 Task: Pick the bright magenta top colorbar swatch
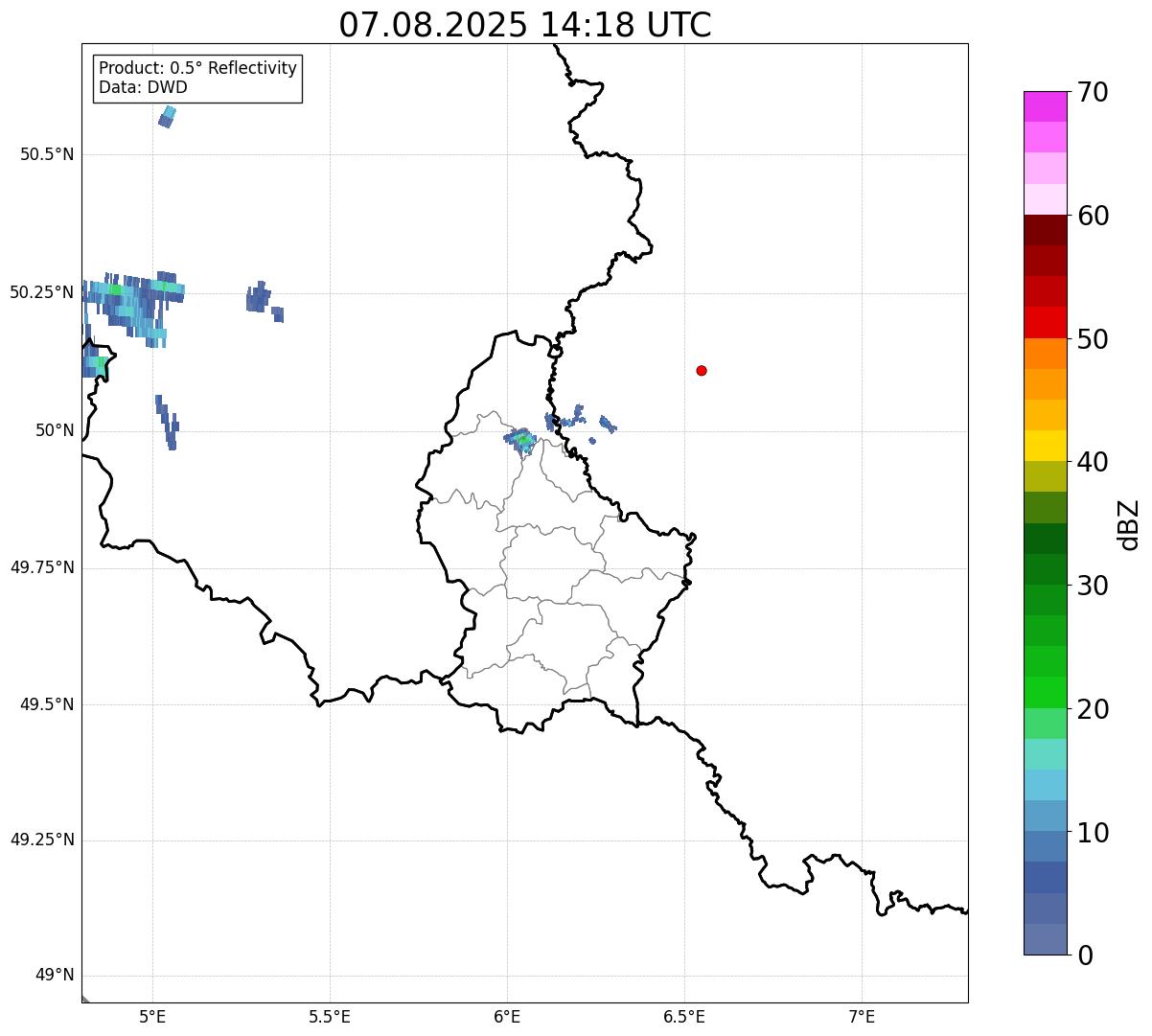point(1045,106)
